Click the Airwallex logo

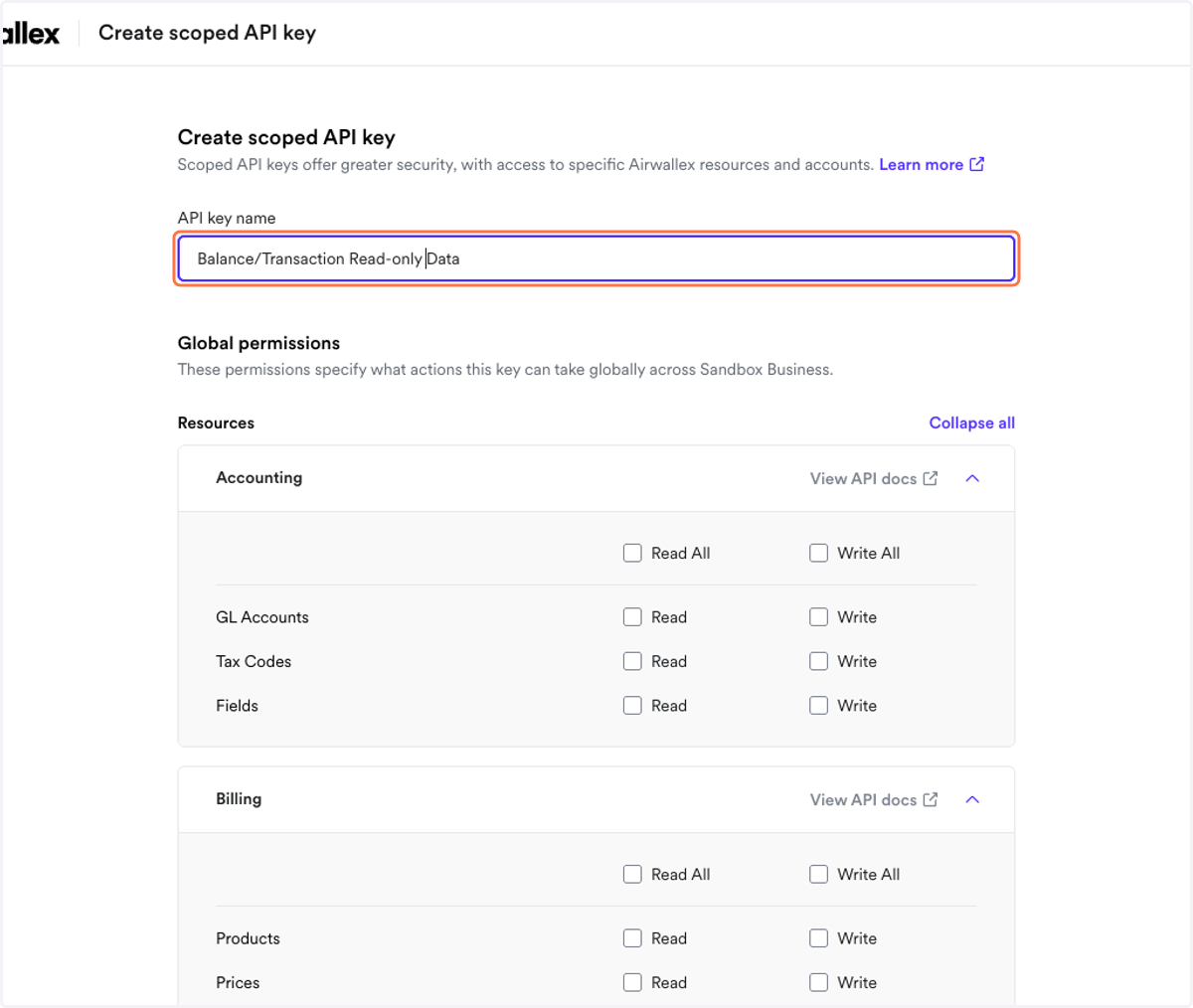pyautogui.click(x=30, y=33)
